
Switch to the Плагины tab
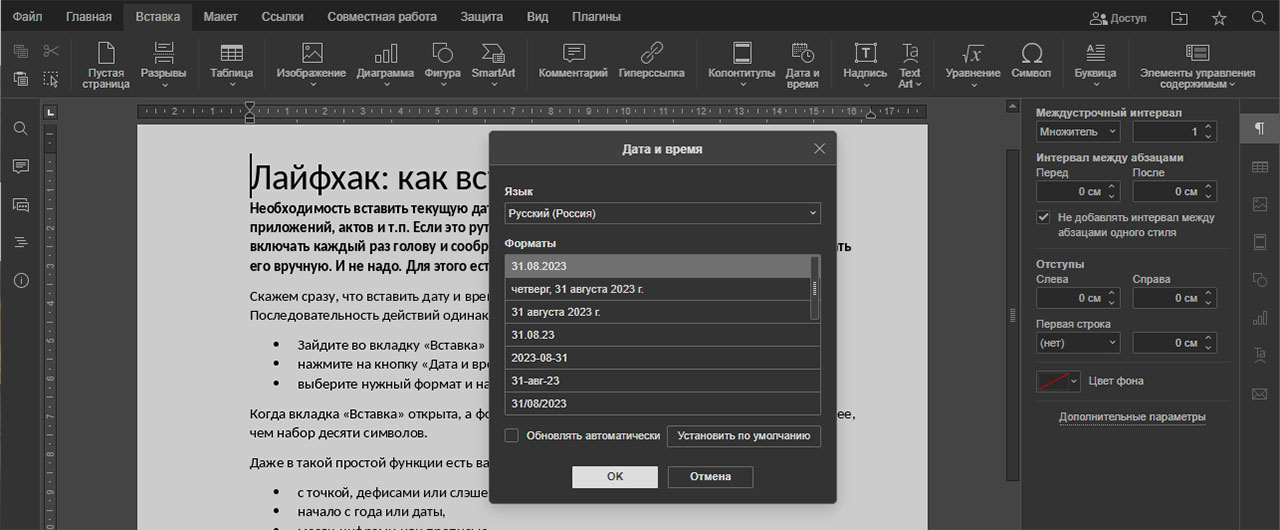tap(596, 17)
